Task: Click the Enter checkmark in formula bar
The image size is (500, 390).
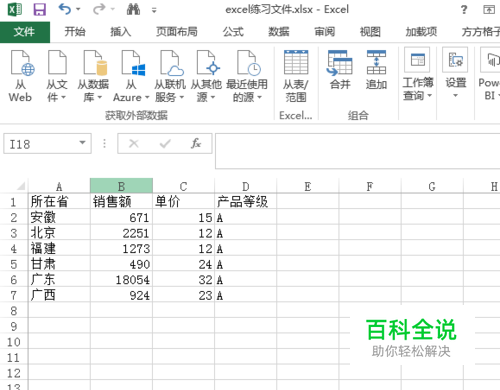Action: 165,144
